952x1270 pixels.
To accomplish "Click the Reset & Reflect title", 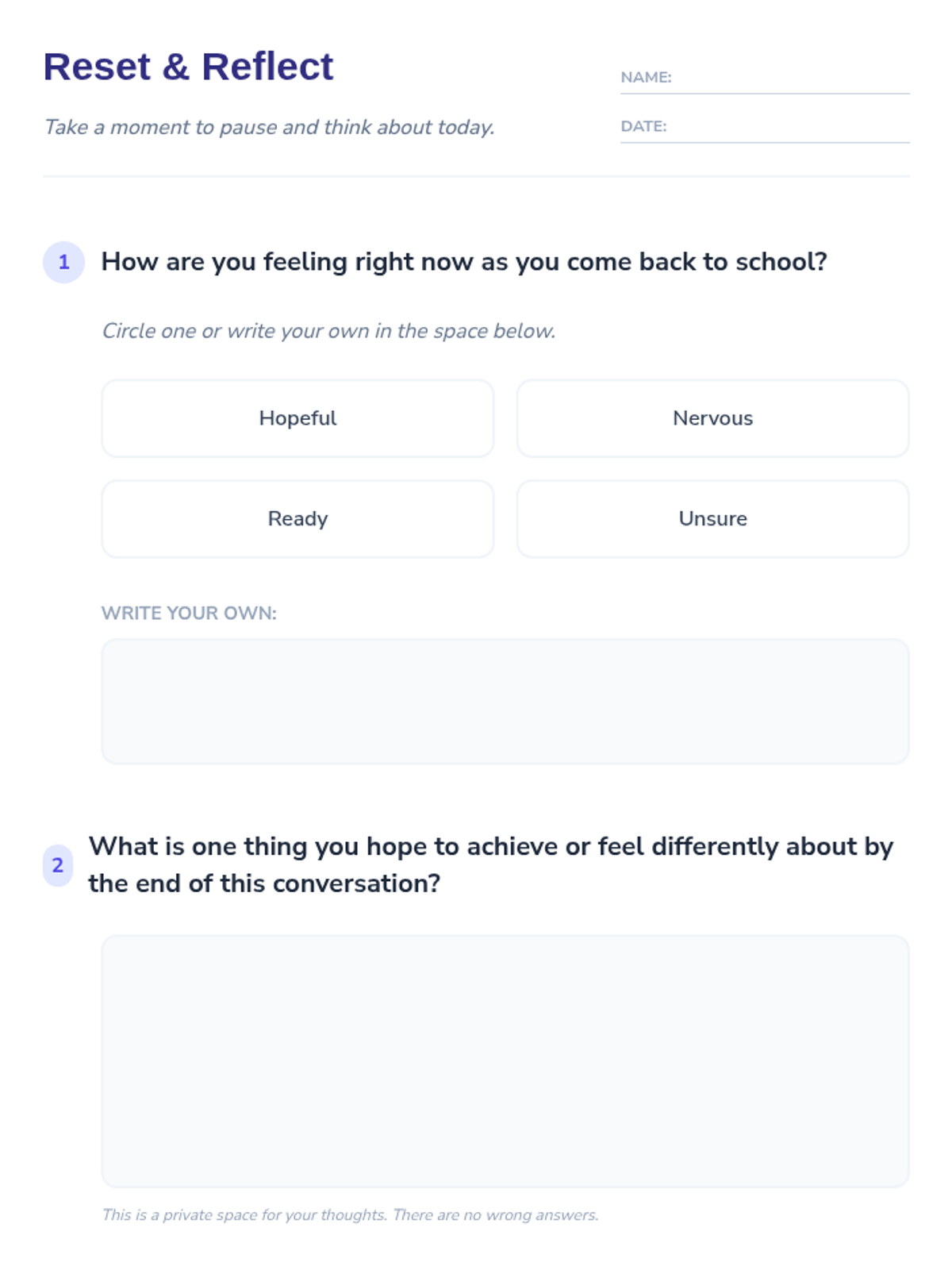I will coord(188,66).
